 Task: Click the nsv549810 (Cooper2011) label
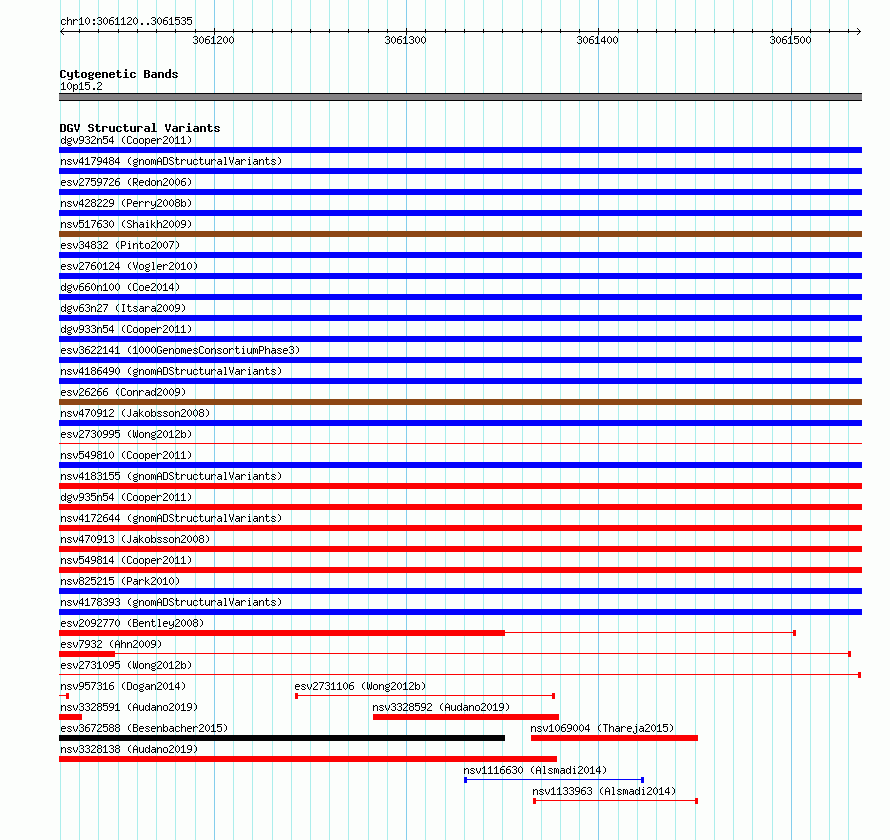[126, 455]
